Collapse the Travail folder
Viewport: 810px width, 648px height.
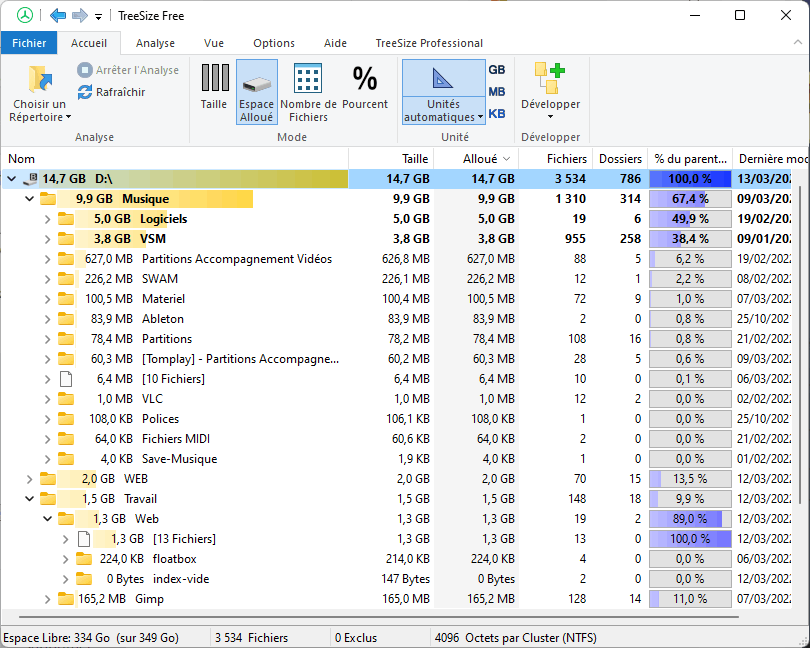29,499
